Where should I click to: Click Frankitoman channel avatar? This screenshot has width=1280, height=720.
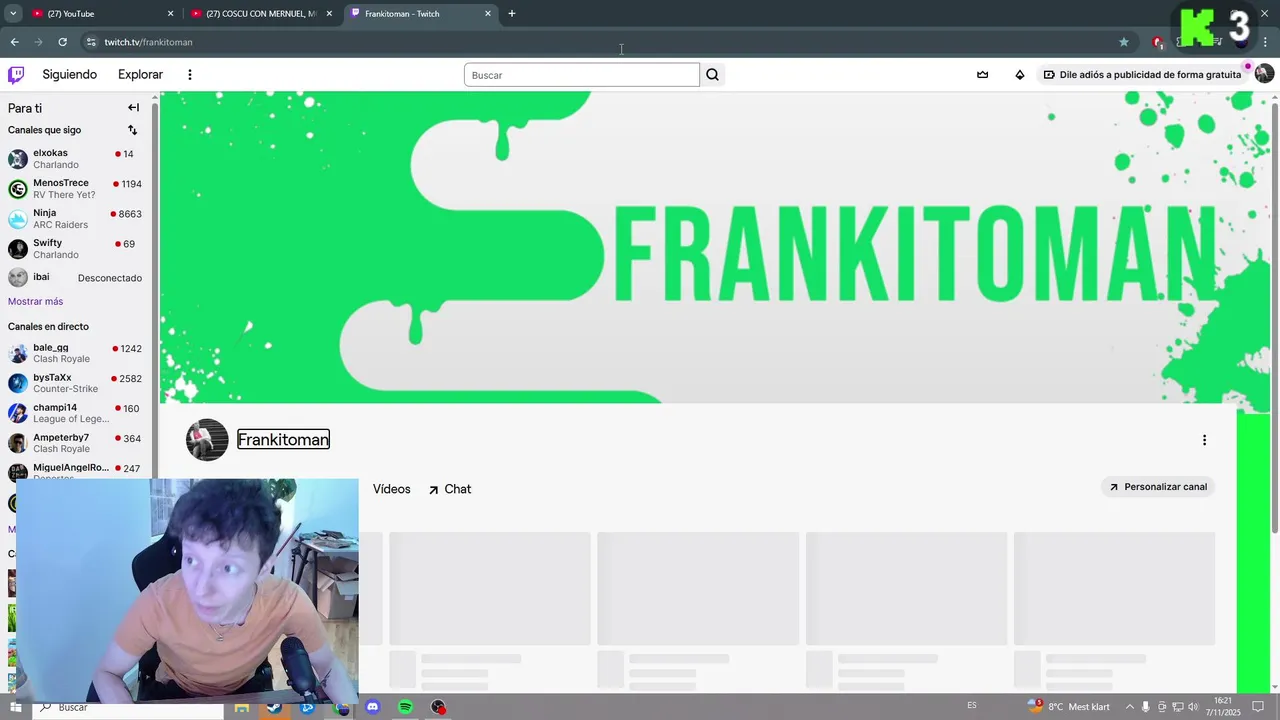(x=207, y=440)
